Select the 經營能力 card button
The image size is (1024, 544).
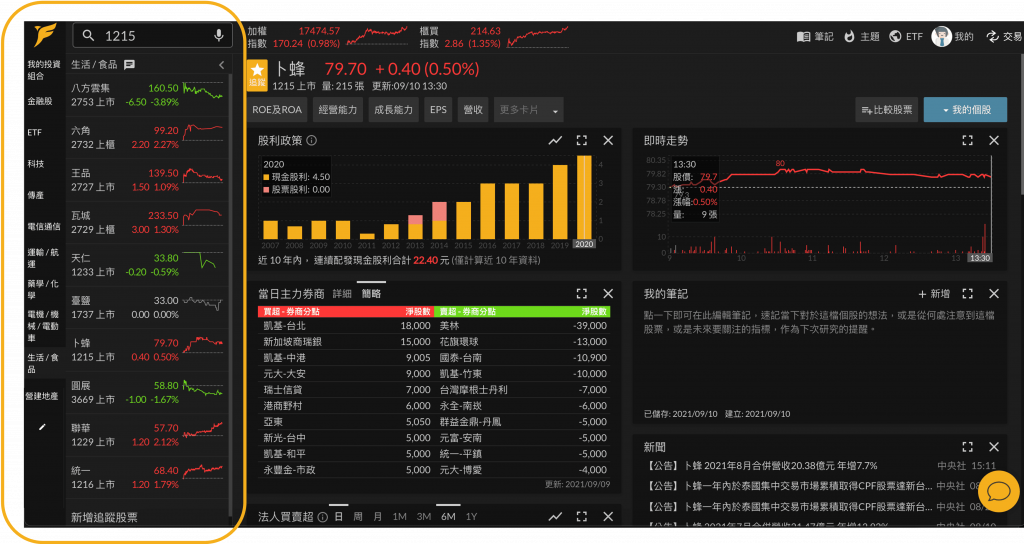pos(338,110)
